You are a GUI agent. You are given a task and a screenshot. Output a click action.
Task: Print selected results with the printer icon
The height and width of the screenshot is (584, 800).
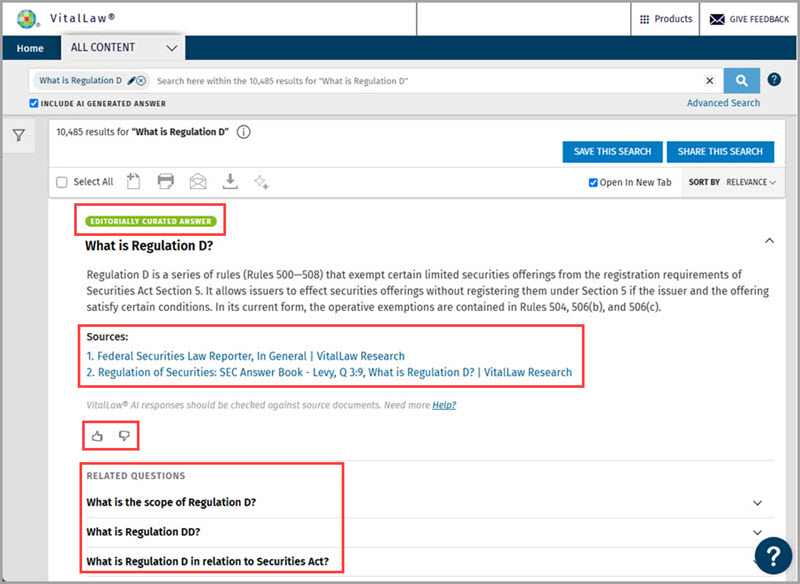coord(165,181)
